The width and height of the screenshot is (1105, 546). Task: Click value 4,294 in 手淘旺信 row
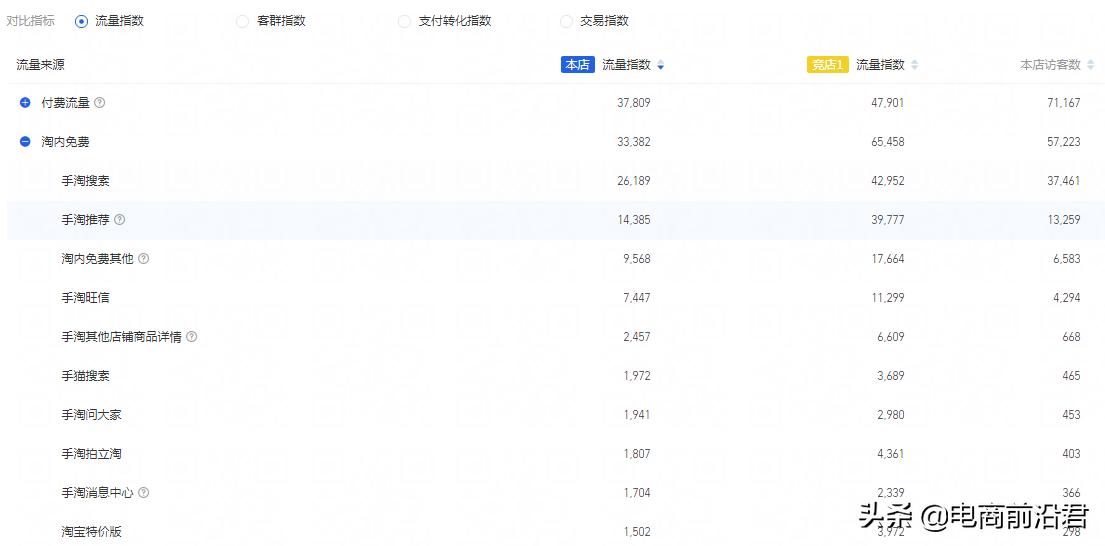(1067, 298)
